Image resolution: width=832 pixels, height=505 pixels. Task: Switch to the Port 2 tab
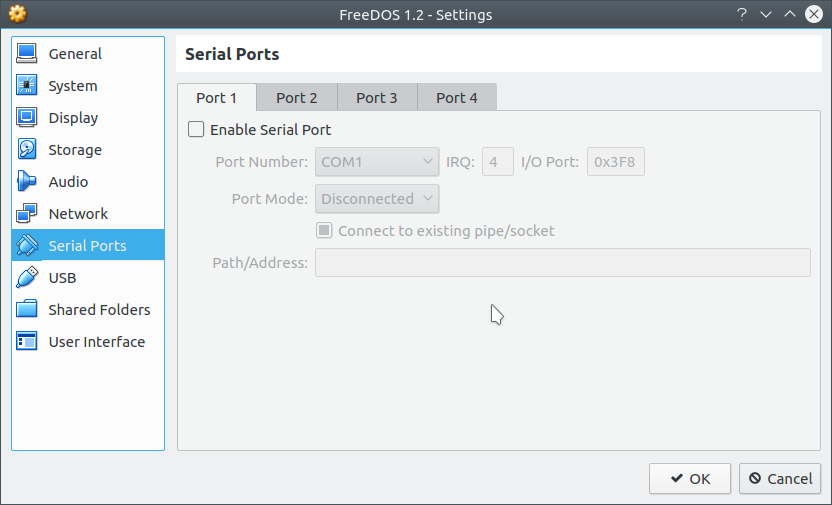(x=297, y=98)
